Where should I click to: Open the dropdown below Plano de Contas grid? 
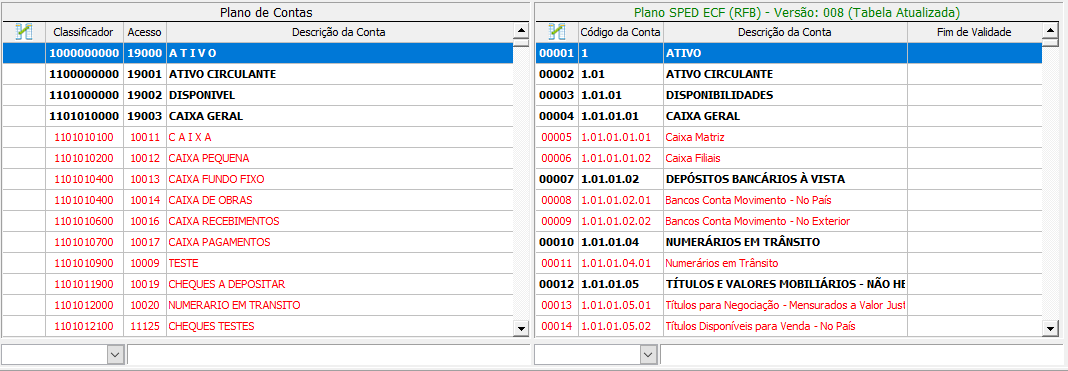pos(115,355)
